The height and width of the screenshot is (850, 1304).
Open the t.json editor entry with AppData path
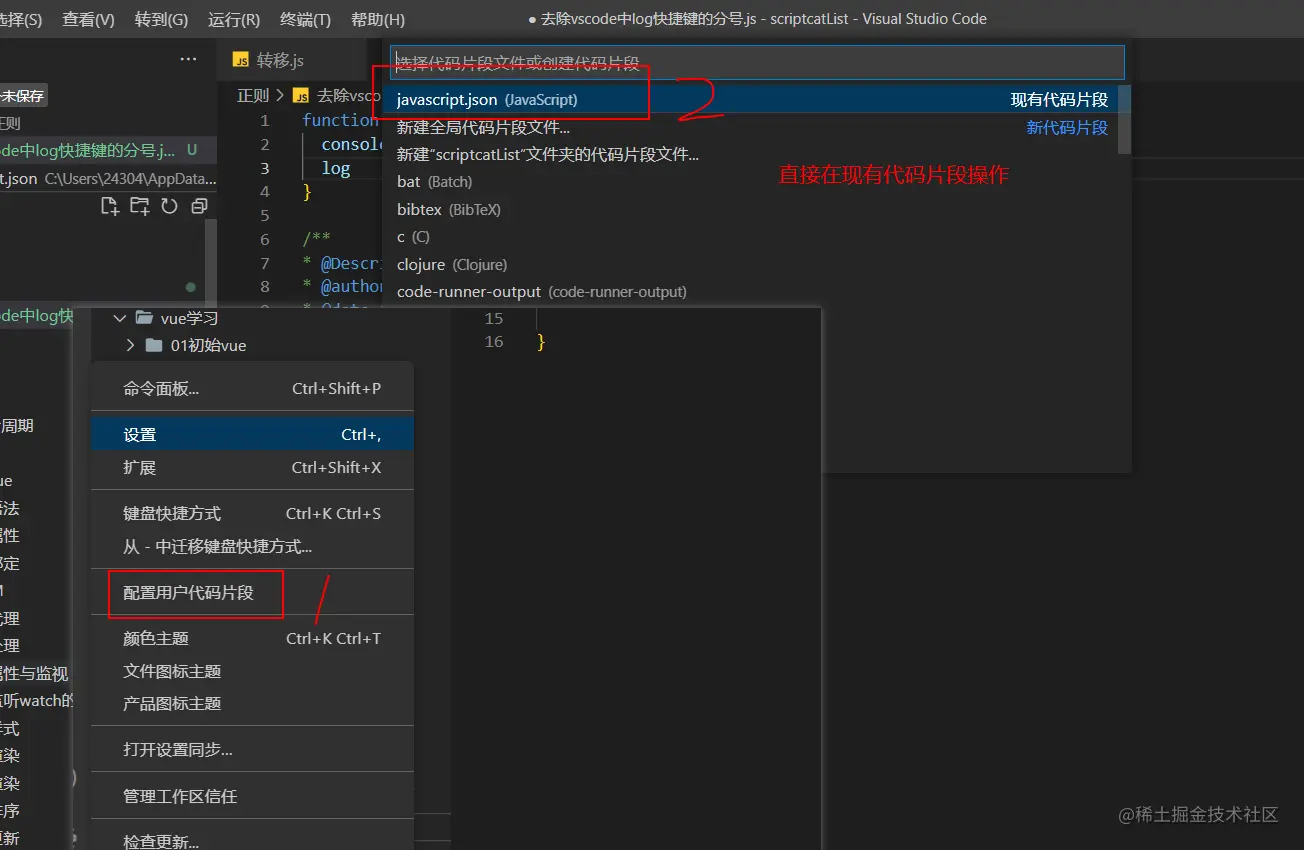[108, 179]
